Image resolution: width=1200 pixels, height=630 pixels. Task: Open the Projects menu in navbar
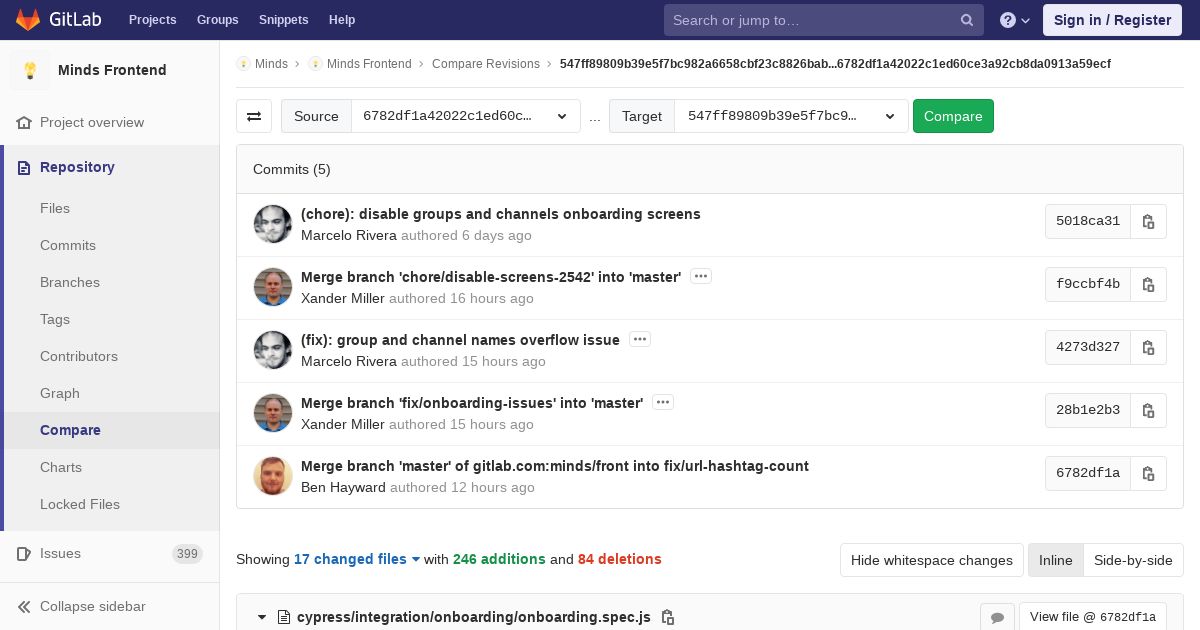pos(152,20)
